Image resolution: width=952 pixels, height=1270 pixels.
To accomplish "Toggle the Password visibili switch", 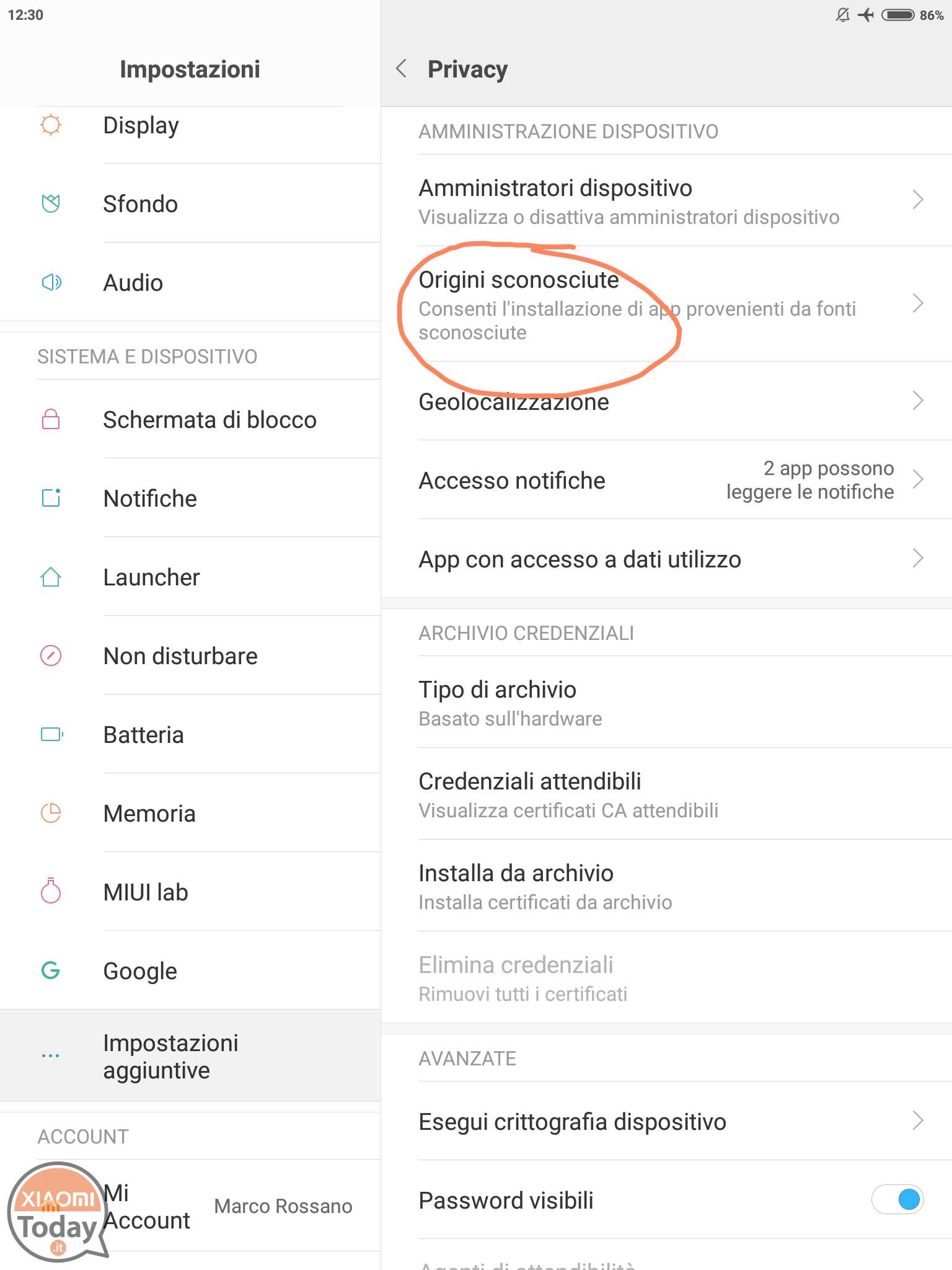I will coord(897,1200).
